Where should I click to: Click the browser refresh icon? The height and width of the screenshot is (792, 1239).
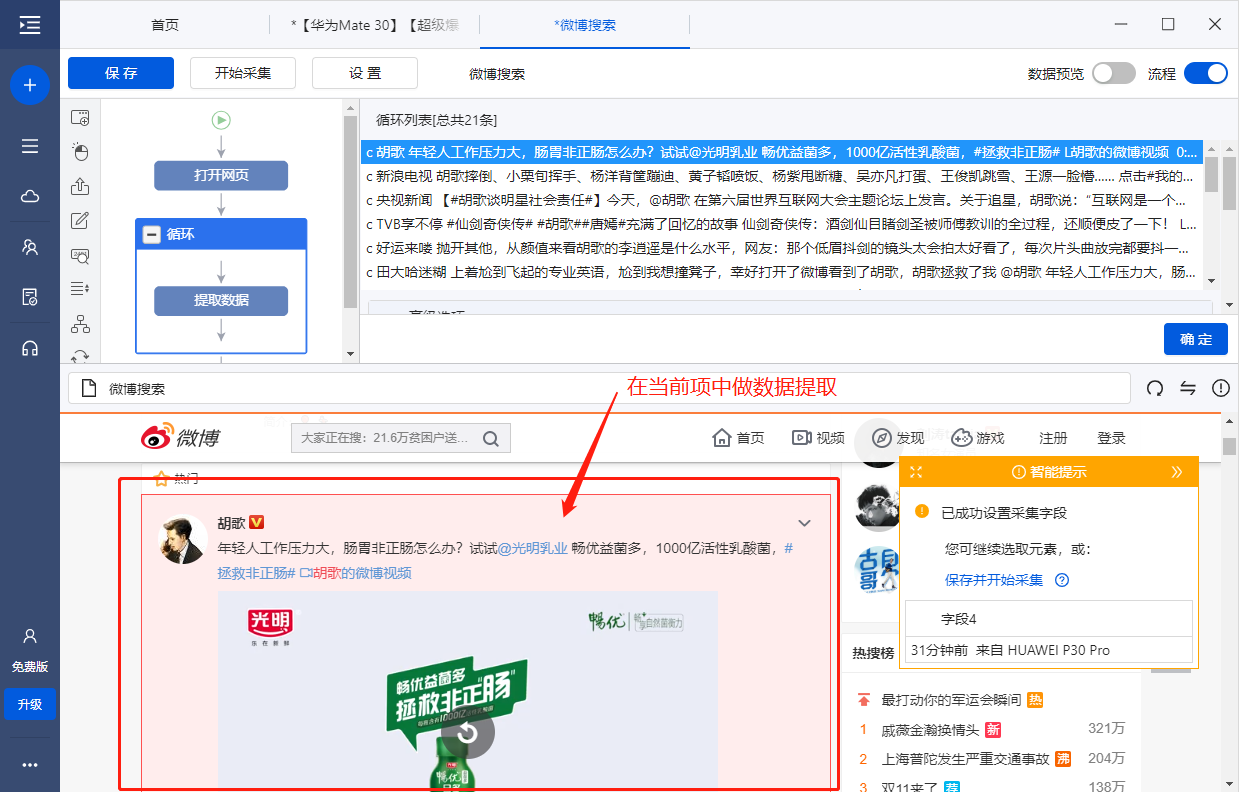1155,388
